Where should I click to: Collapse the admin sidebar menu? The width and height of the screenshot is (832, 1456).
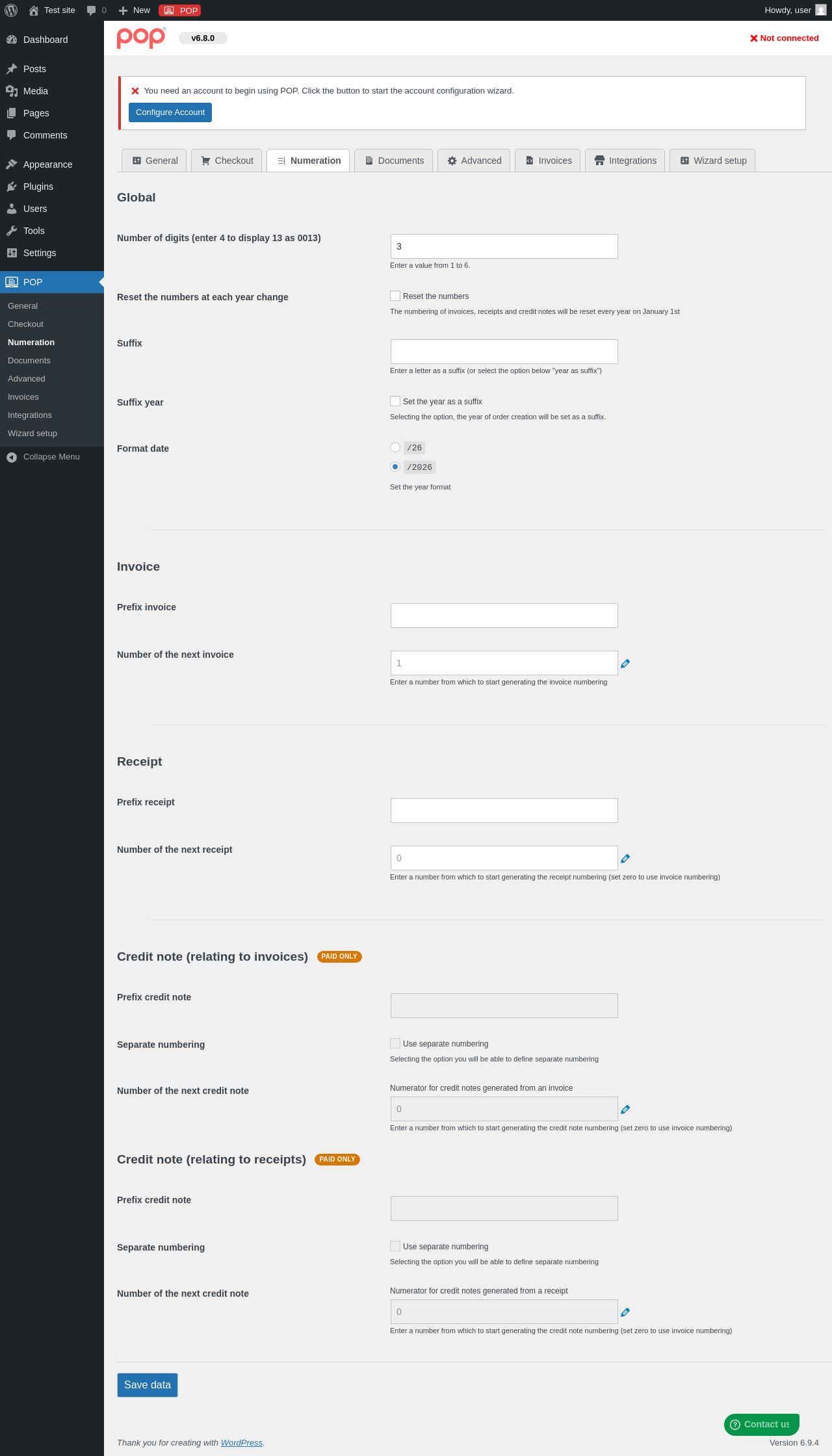(52, 457)
